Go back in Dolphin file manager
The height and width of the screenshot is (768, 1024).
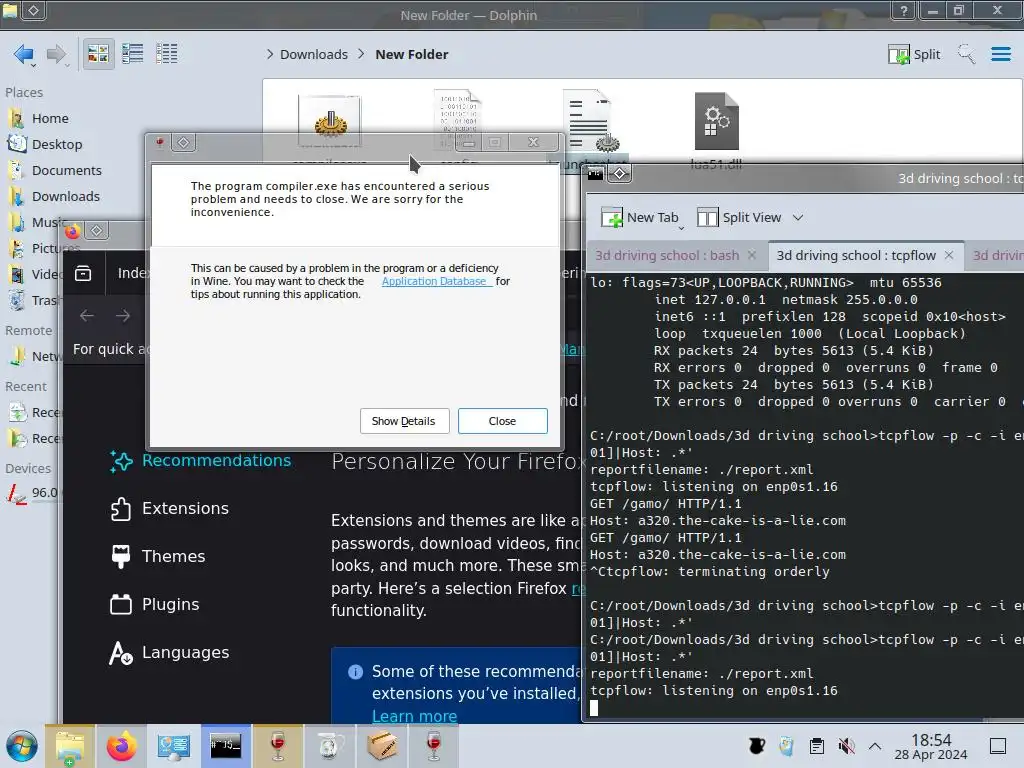pos(24,54)
